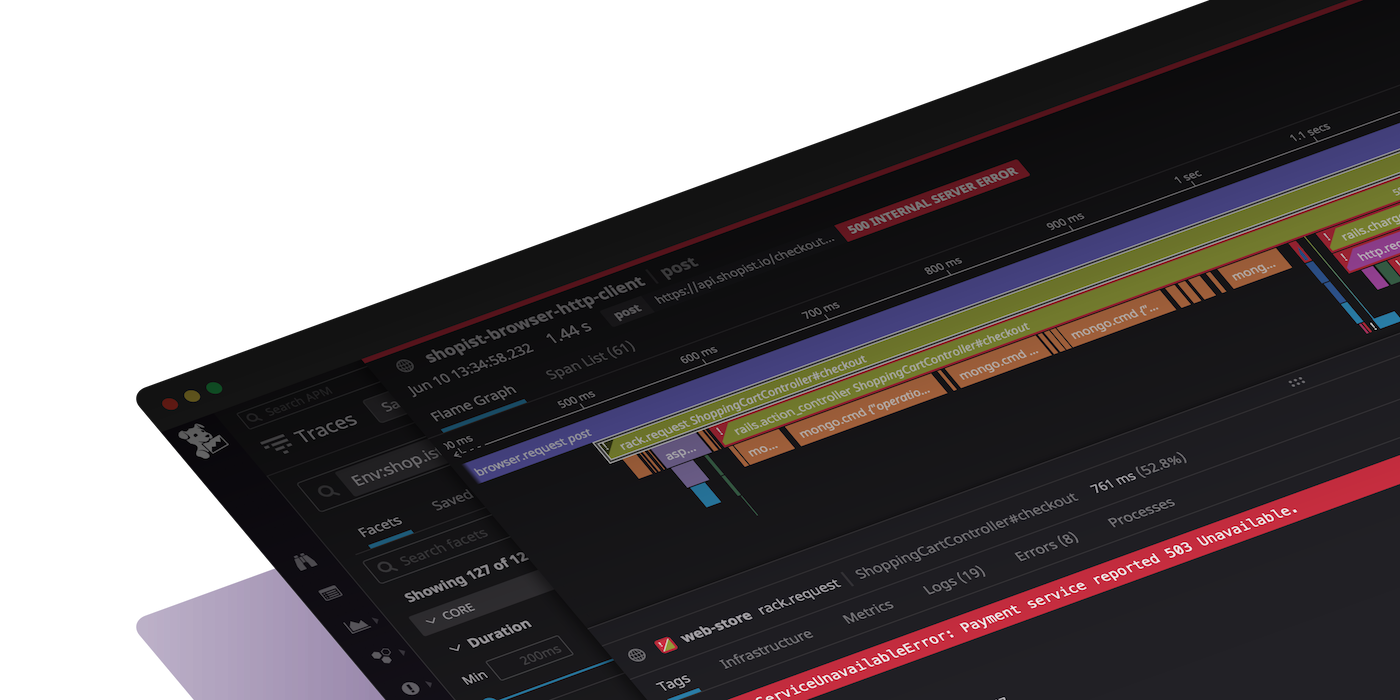The height and width of the screenshot is (700, 1400).
Task: Open the Events list sidebar icon
Action: point(328,593)
